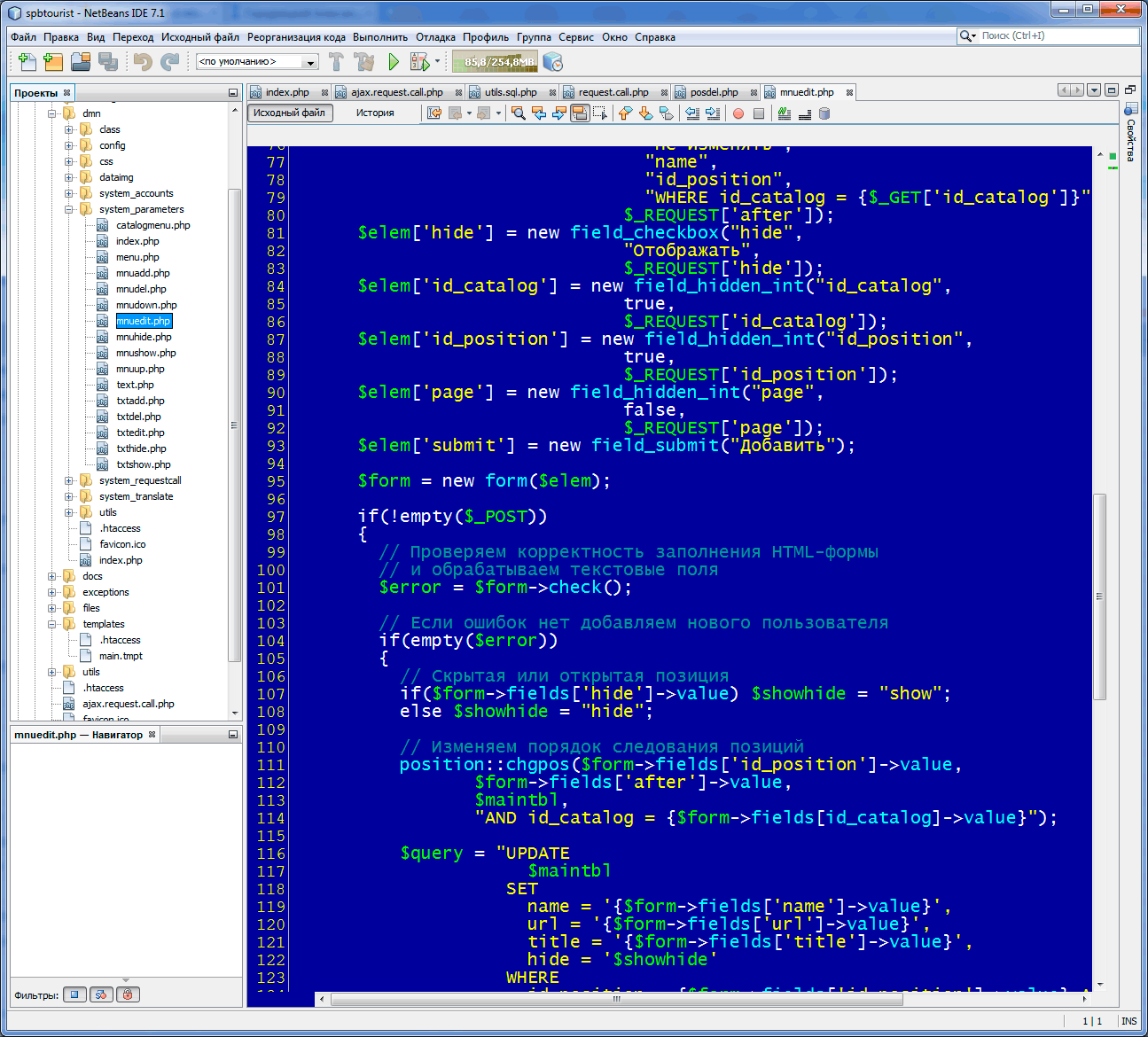Collapse the dmn folder node
1148x1037 pixels.
click(52, 113)
